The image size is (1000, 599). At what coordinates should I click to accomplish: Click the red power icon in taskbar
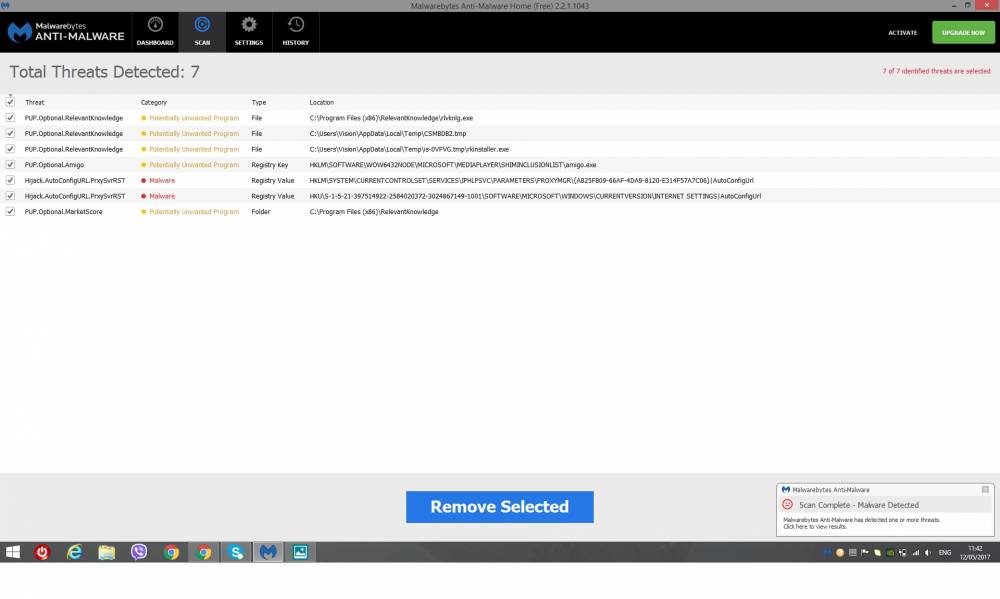(42, 552)
